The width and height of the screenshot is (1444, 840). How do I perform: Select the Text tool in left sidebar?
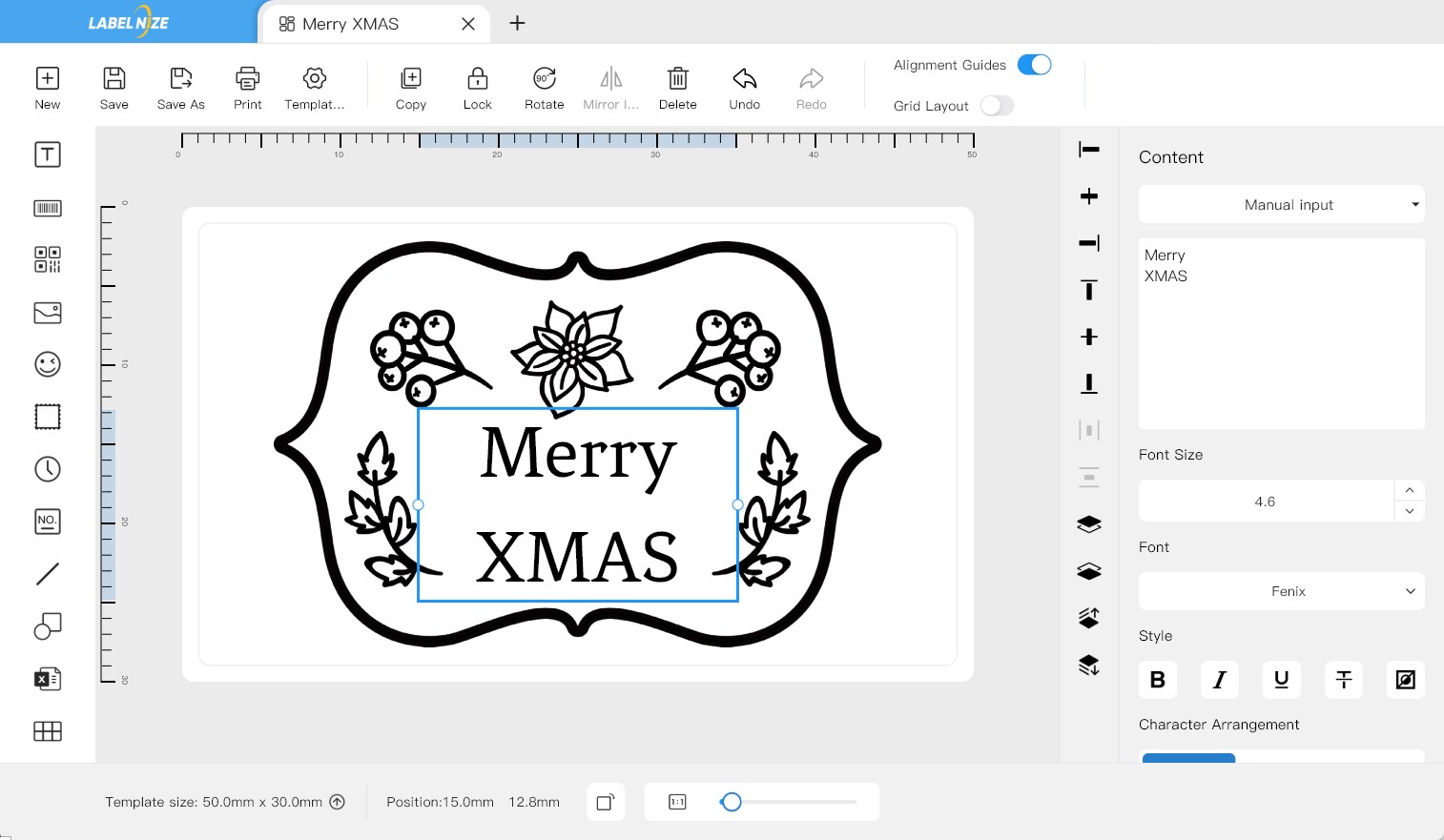coord(48,154)
